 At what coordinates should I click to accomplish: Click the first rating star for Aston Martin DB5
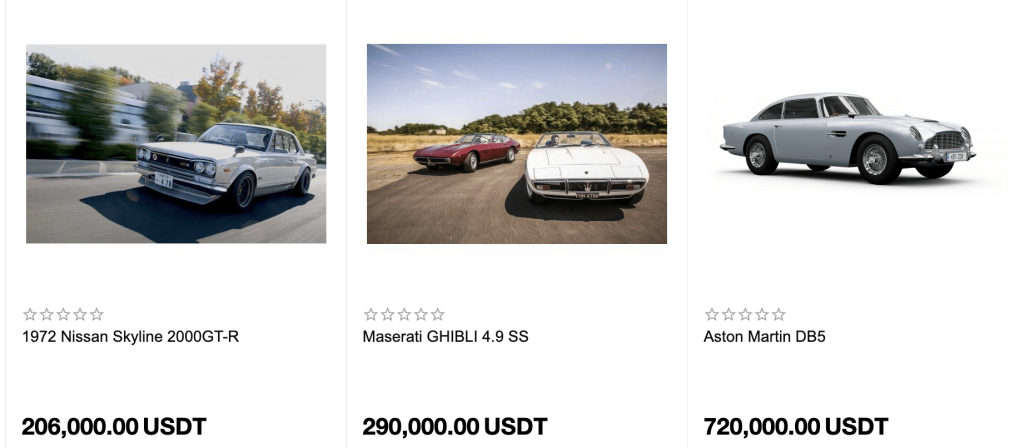pos(712,314)
